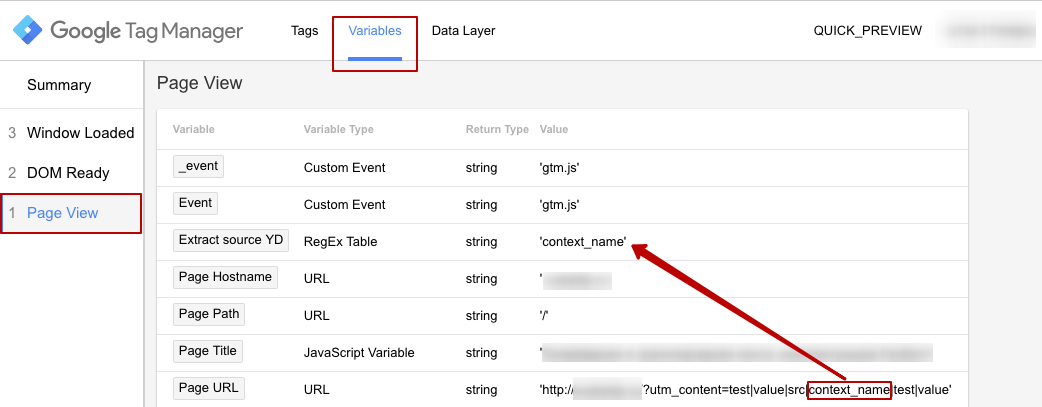Viewport: 1042px width, 407px height.
Task: Select the DOM Ready event
Action: [68, 173]
